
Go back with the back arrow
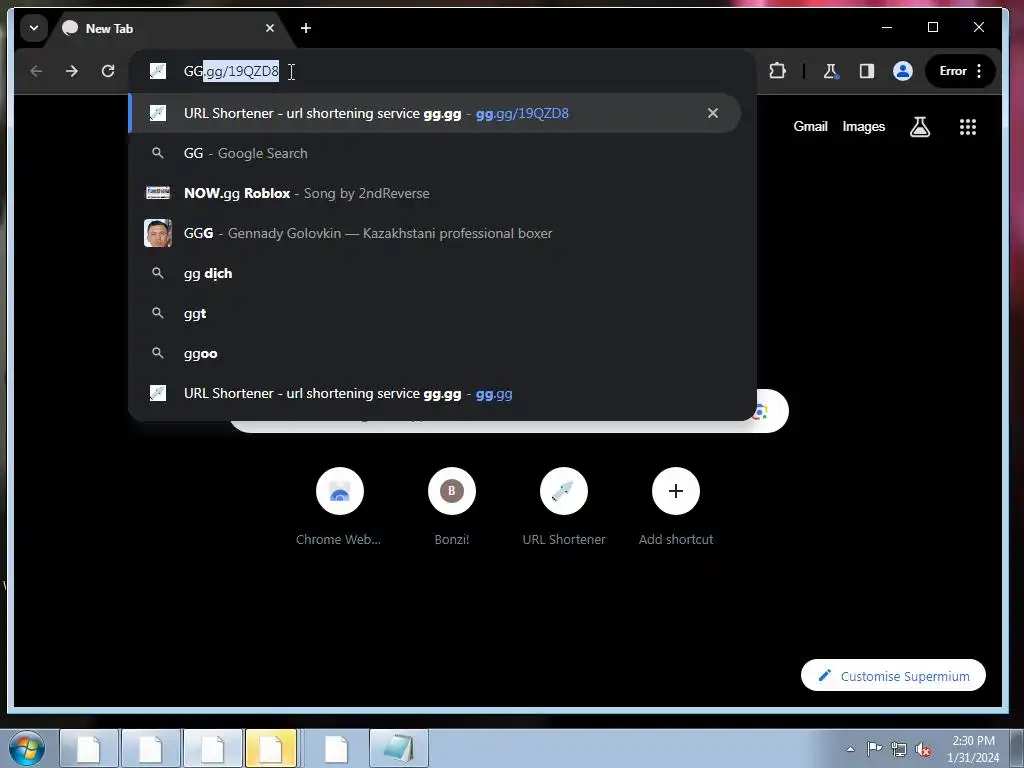[x=36, y=71]
